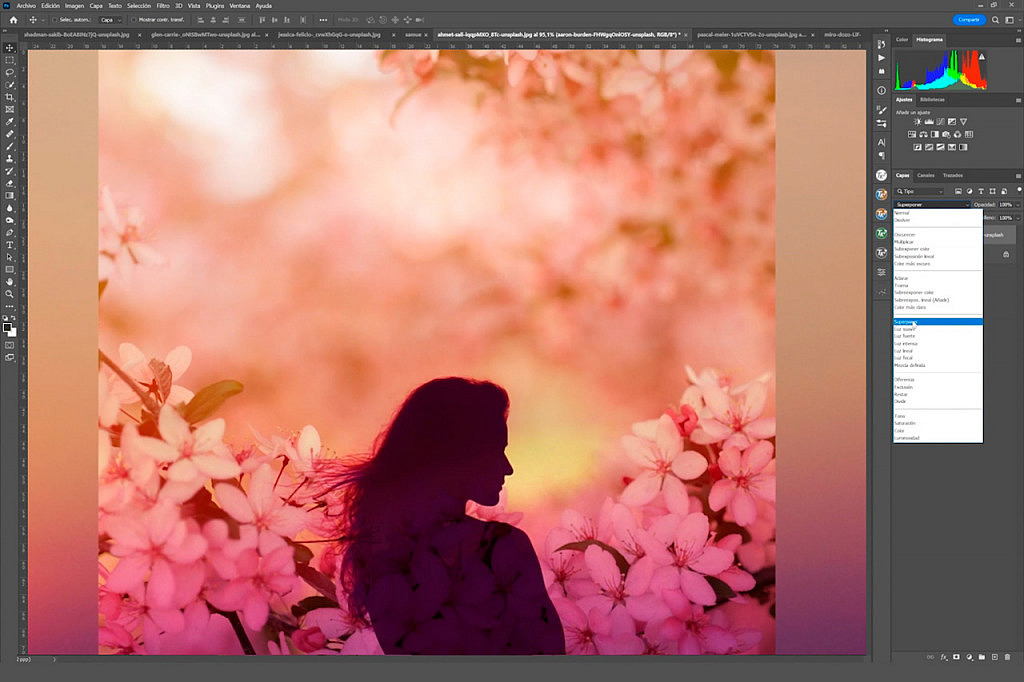Choose the Text tool
1024x682 pixels.
[x=9, y=242]
